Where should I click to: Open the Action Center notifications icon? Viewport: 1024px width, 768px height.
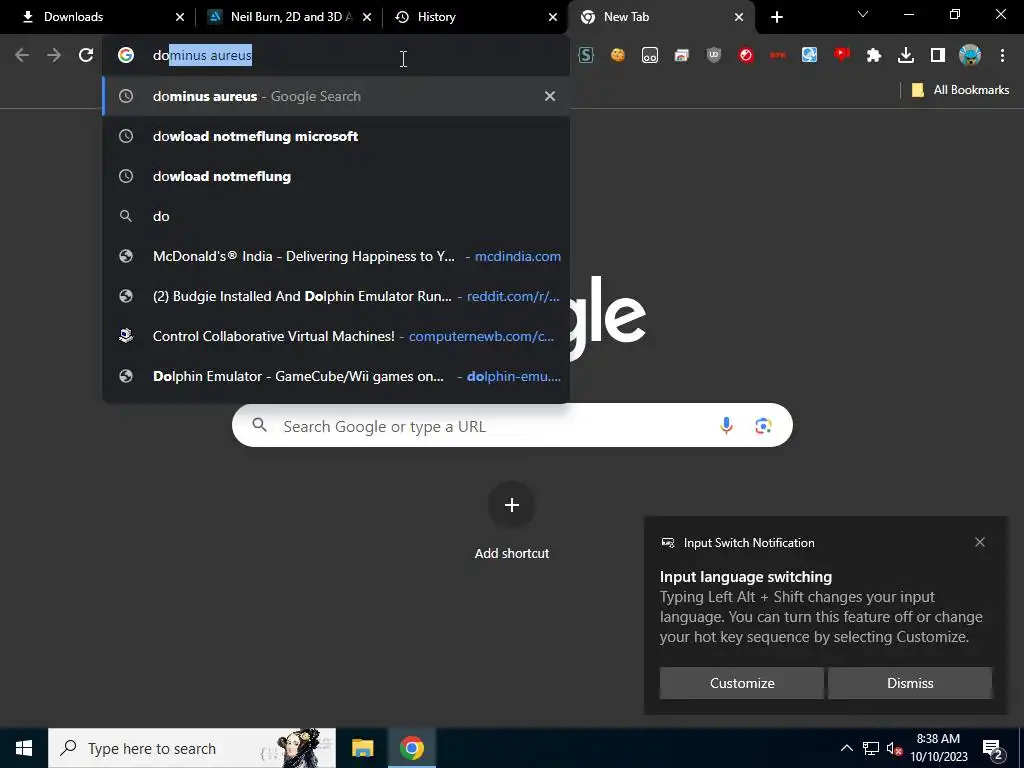993,749
